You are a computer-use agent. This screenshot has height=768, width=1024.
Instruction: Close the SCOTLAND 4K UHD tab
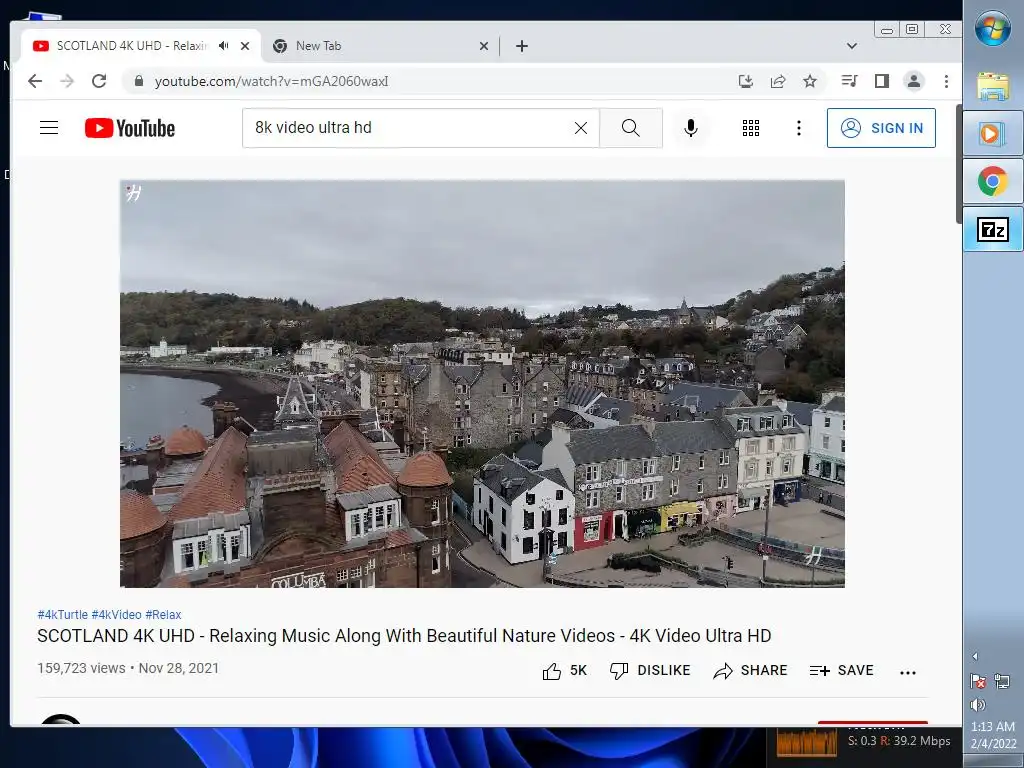point(245,46)
